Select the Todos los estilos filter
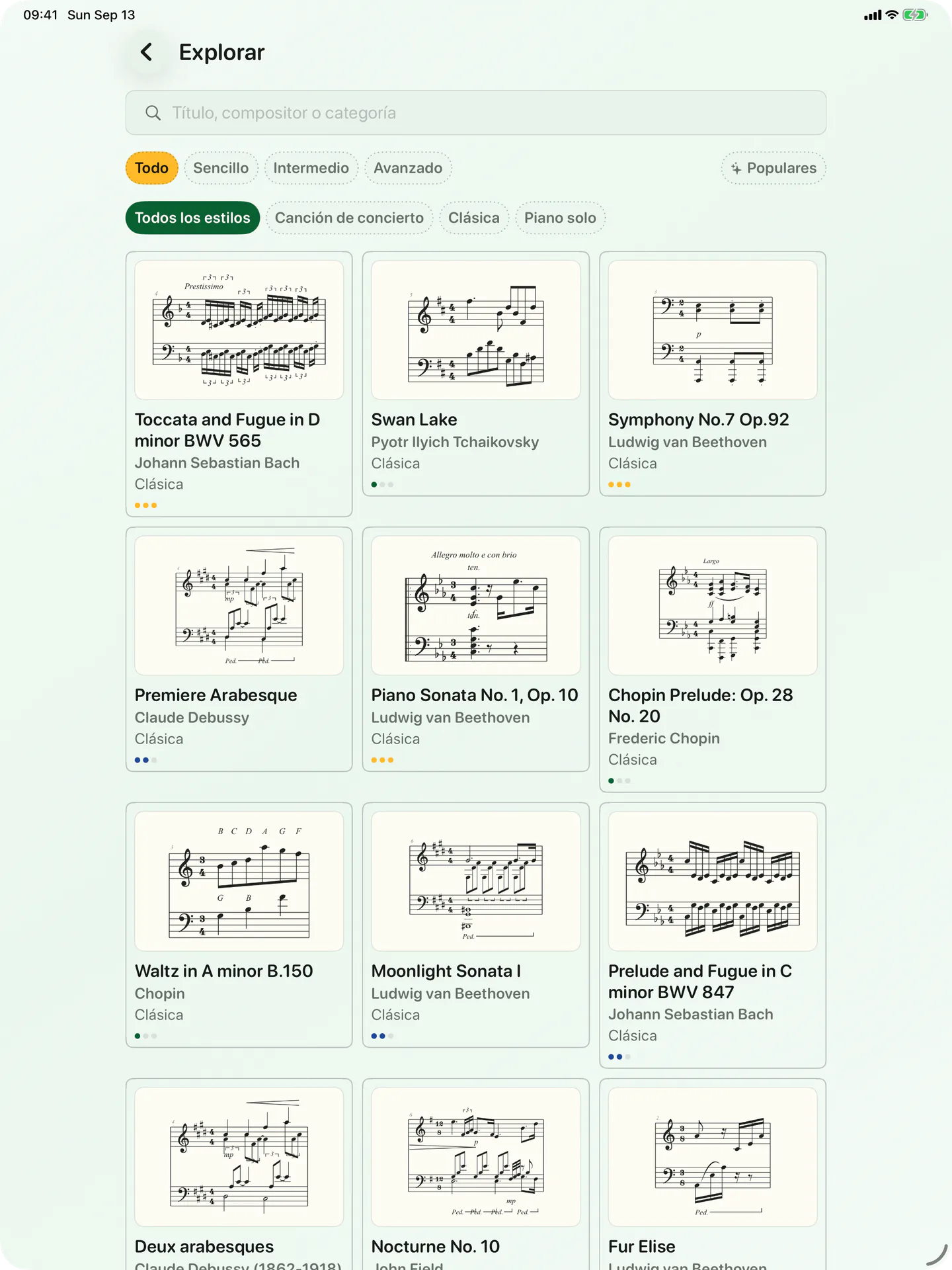The height and width of the screenshot is (1270, 952). click(x=192, y=218)
